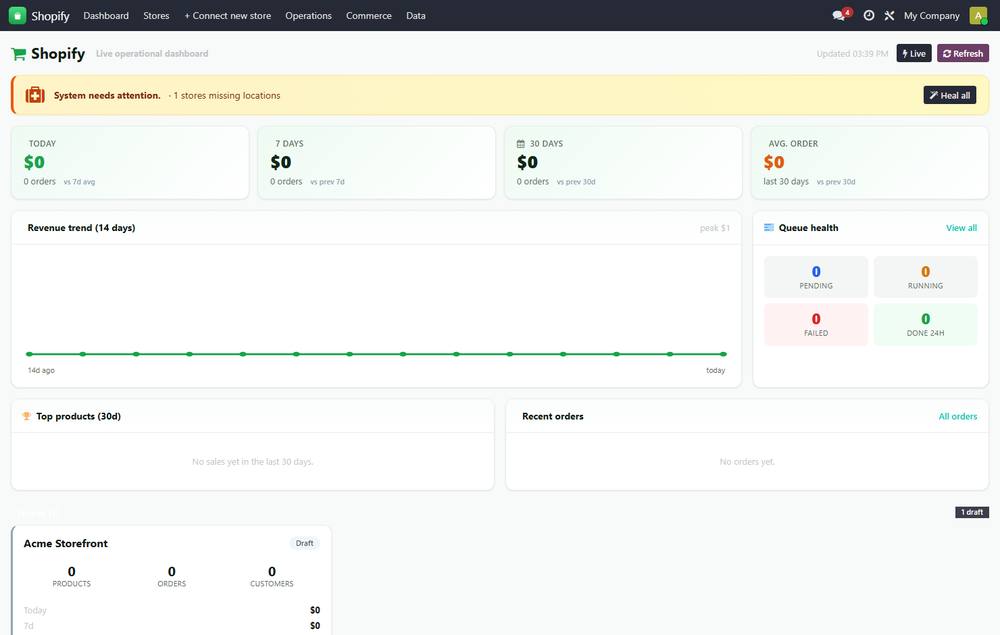Click the 30 Days revenue card
Image resolution: width=1000 pixels, height=635 pixels.
point(623,163)
